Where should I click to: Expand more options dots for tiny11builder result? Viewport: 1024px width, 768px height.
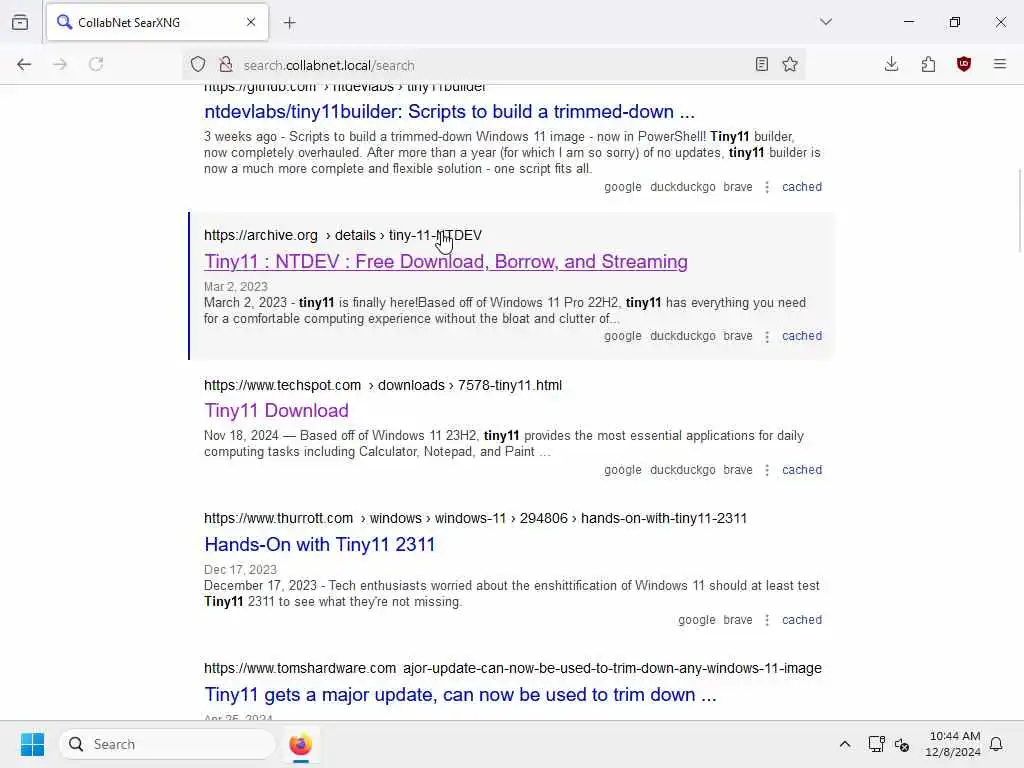pyautogui.click(x=767, y=187)
